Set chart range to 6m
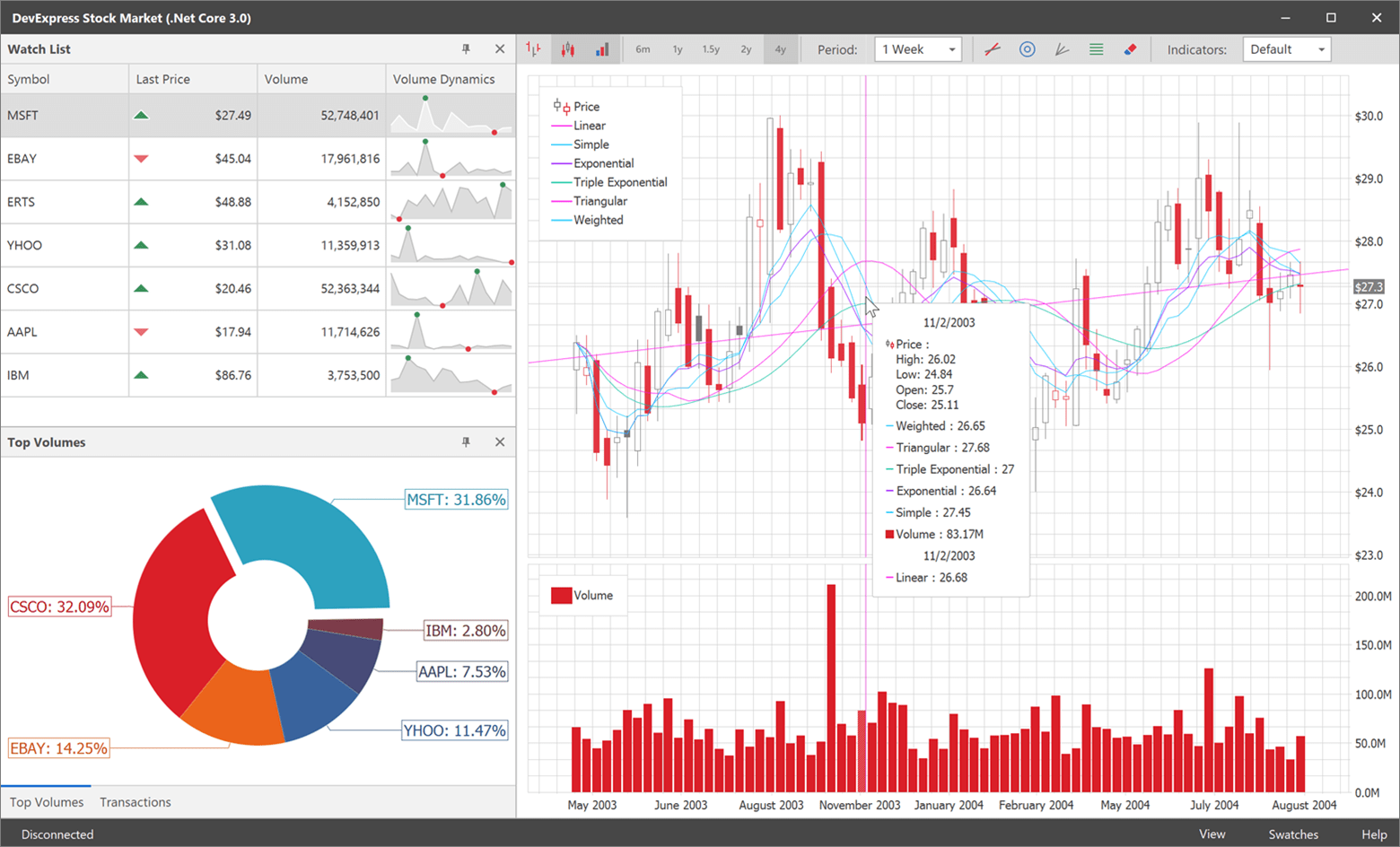Viewport: 1400px width, 847px height. [x=643, y=49]
